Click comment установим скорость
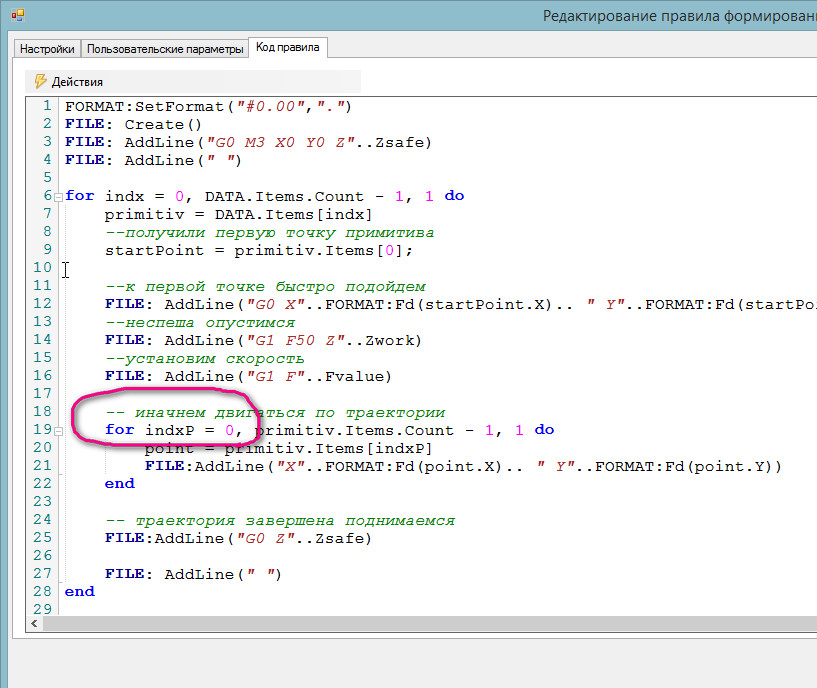This screenshot has height=688, width=817. [204, 359]
